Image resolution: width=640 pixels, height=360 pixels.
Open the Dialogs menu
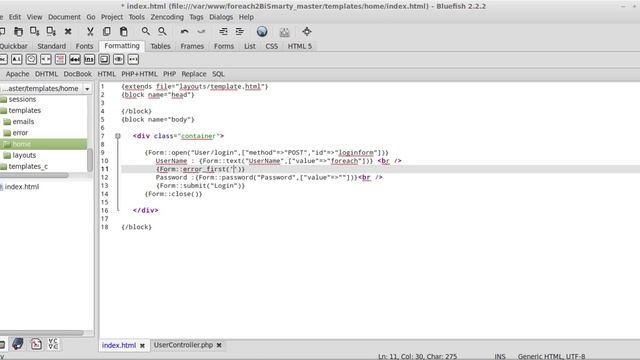click(221, 17)
